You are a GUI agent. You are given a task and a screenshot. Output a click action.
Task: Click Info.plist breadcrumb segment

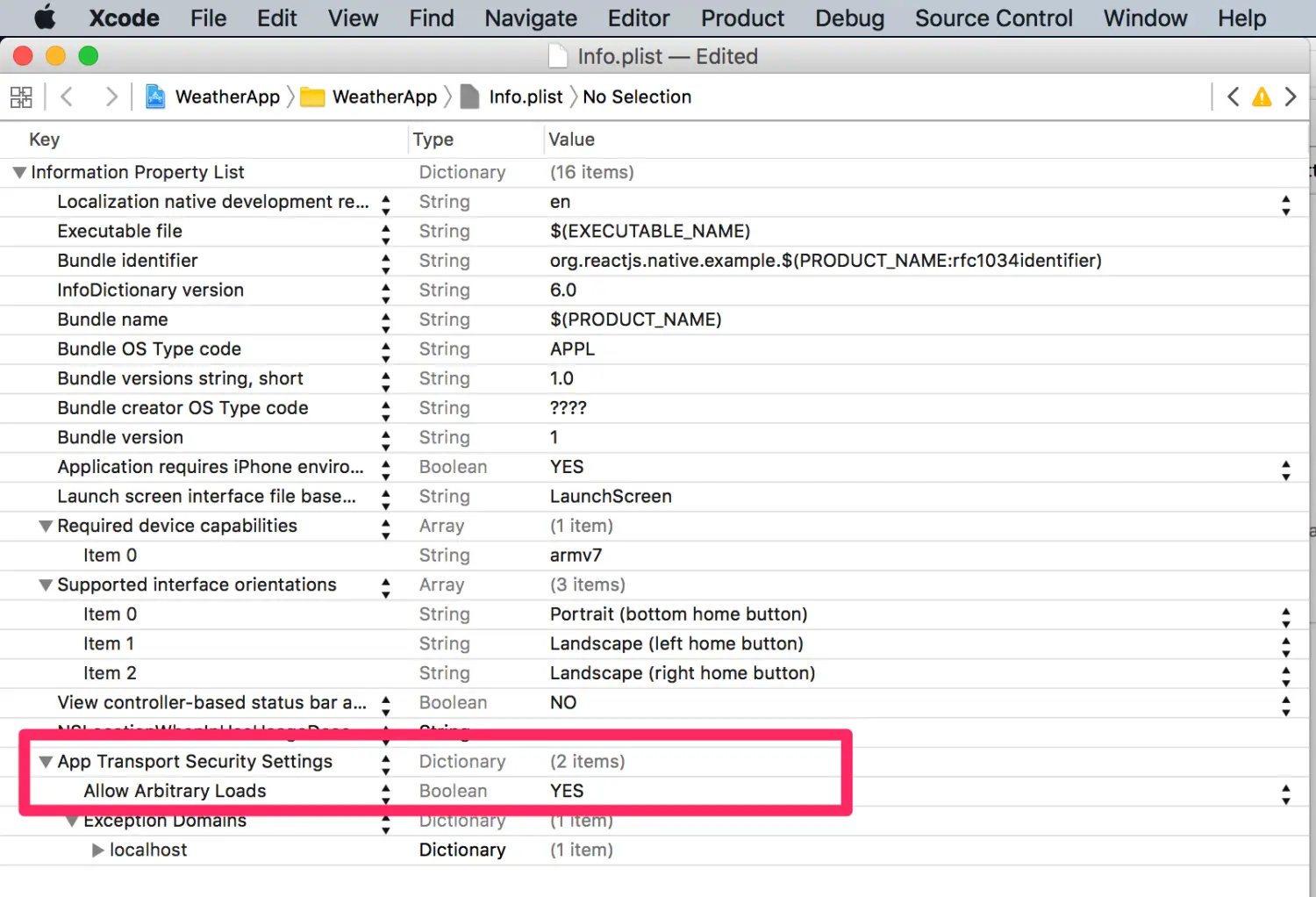526,97
